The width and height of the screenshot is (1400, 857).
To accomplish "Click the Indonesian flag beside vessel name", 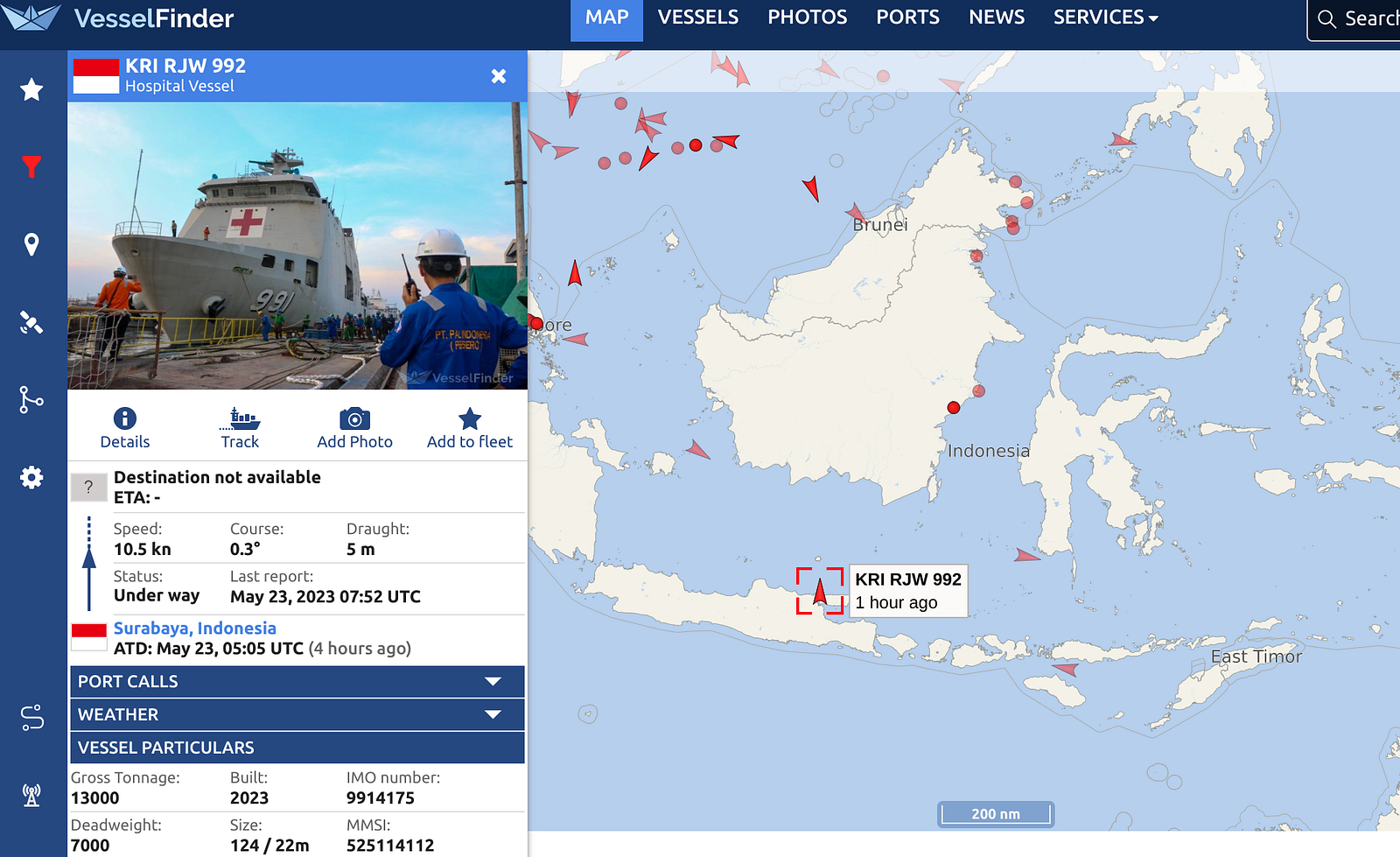I will click(x=96, y=76).
